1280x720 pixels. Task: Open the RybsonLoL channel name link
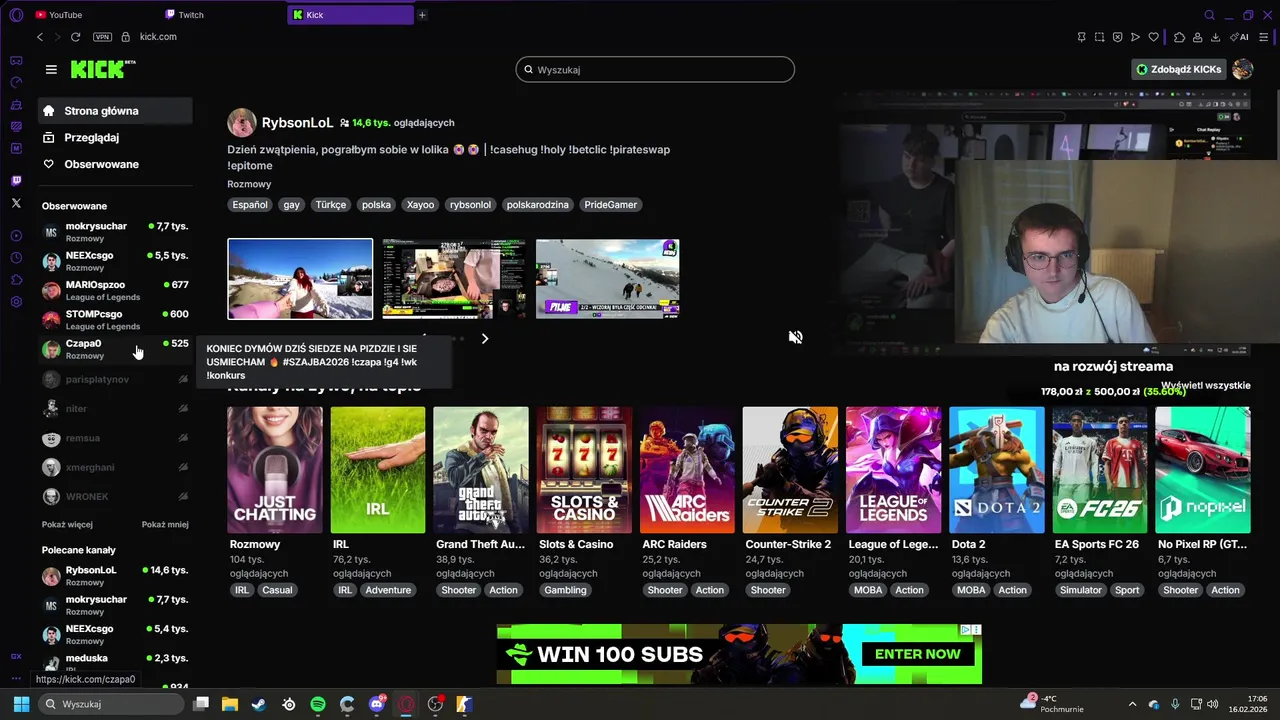(x=297, y=123)
